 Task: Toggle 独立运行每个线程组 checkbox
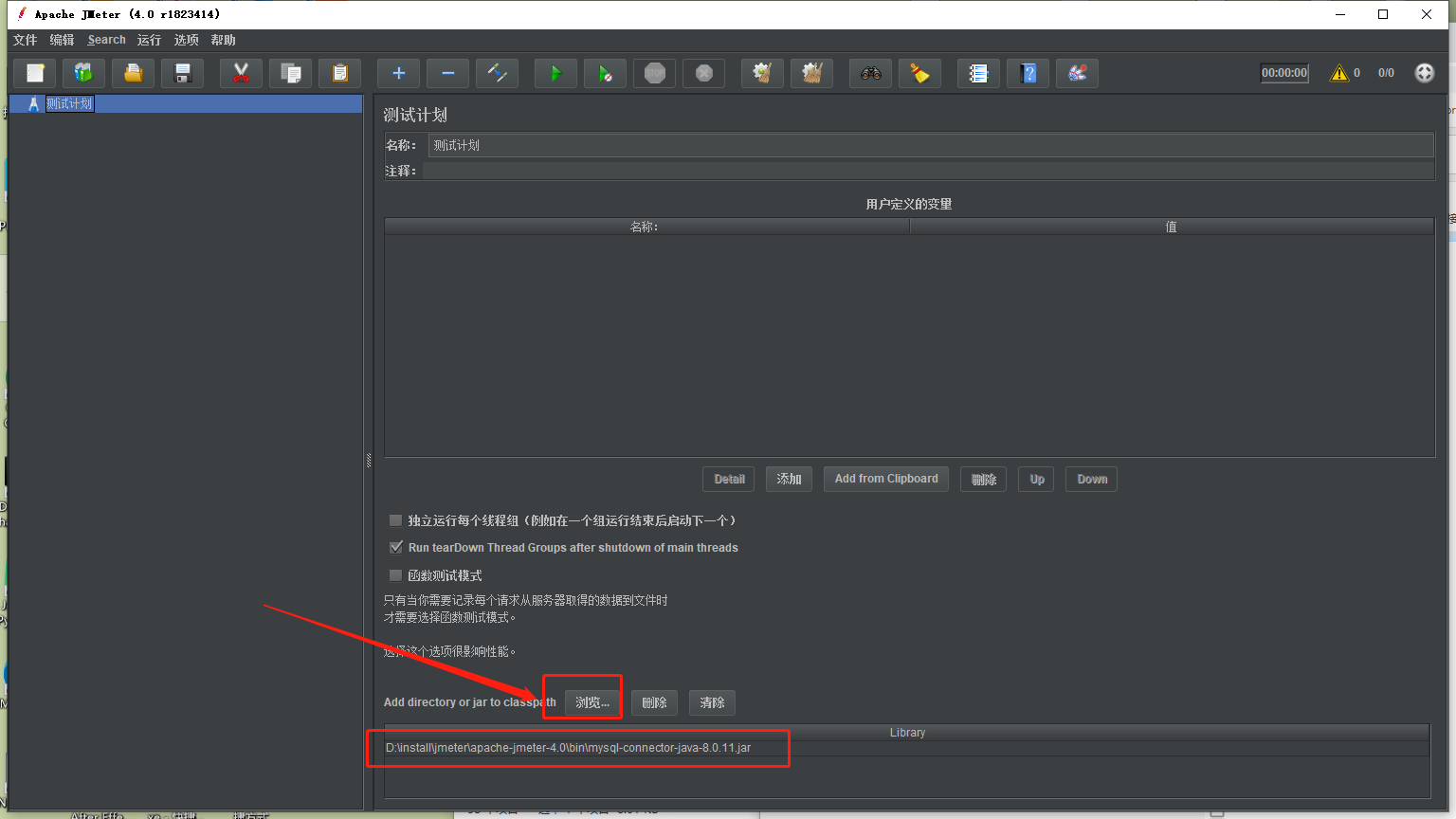point(396,520)
